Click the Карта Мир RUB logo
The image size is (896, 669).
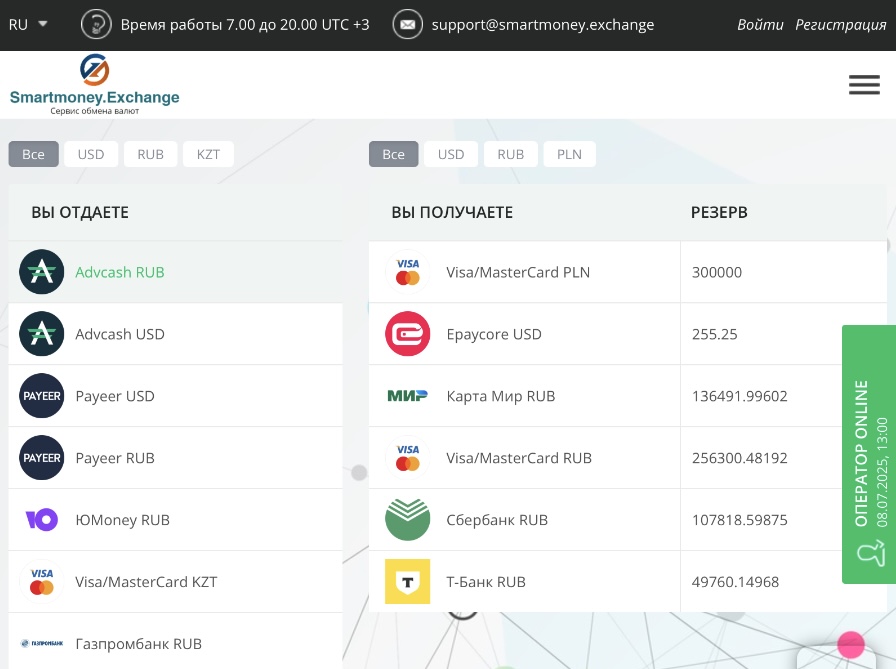click(407, 396)
